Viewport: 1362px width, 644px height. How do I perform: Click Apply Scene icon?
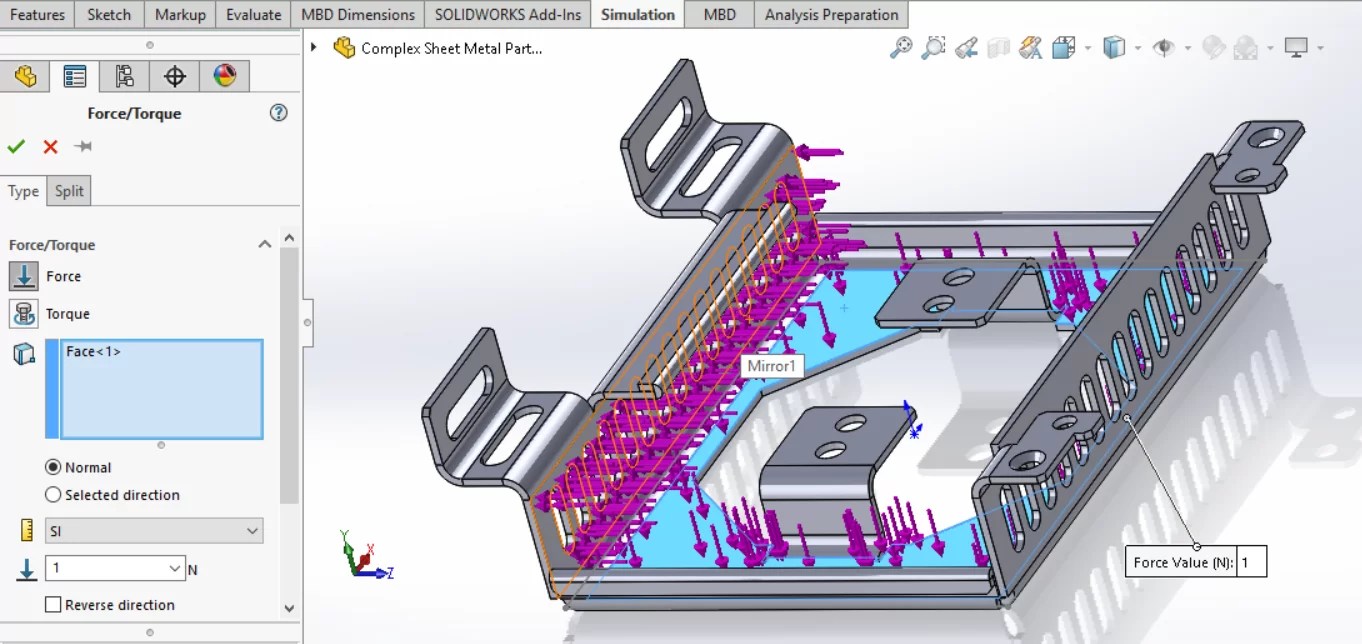1245,47
